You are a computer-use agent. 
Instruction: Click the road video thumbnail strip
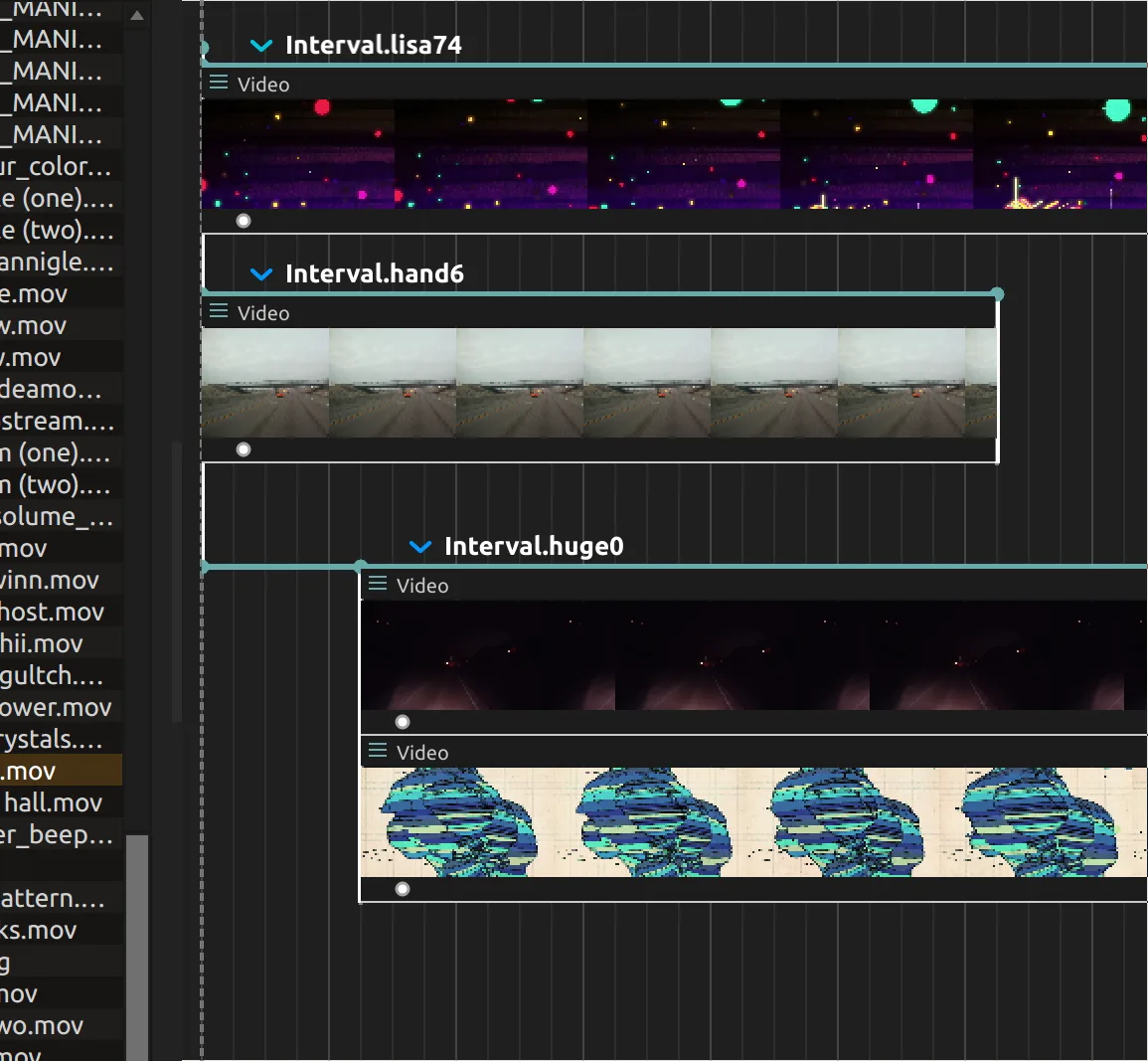(598, 383)
